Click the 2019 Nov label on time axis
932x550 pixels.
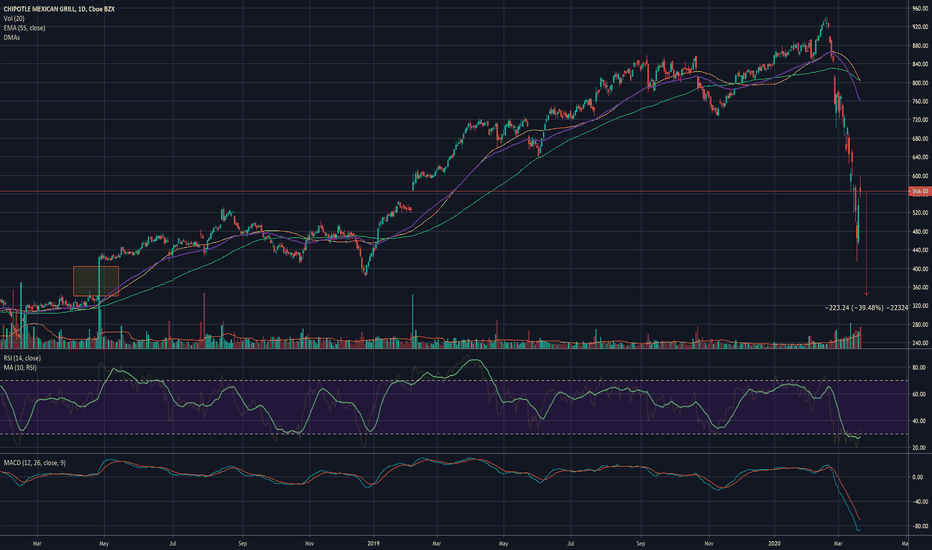tap(709, 543)
